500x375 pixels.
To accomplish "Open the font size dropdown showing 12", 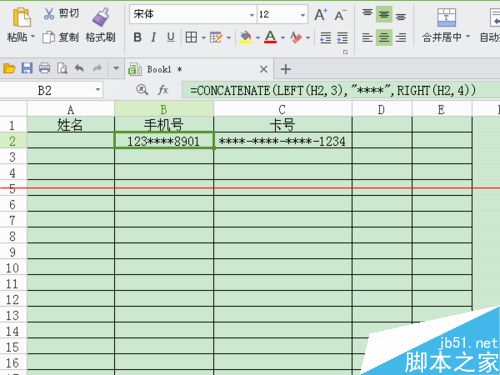I will [303, 15].
